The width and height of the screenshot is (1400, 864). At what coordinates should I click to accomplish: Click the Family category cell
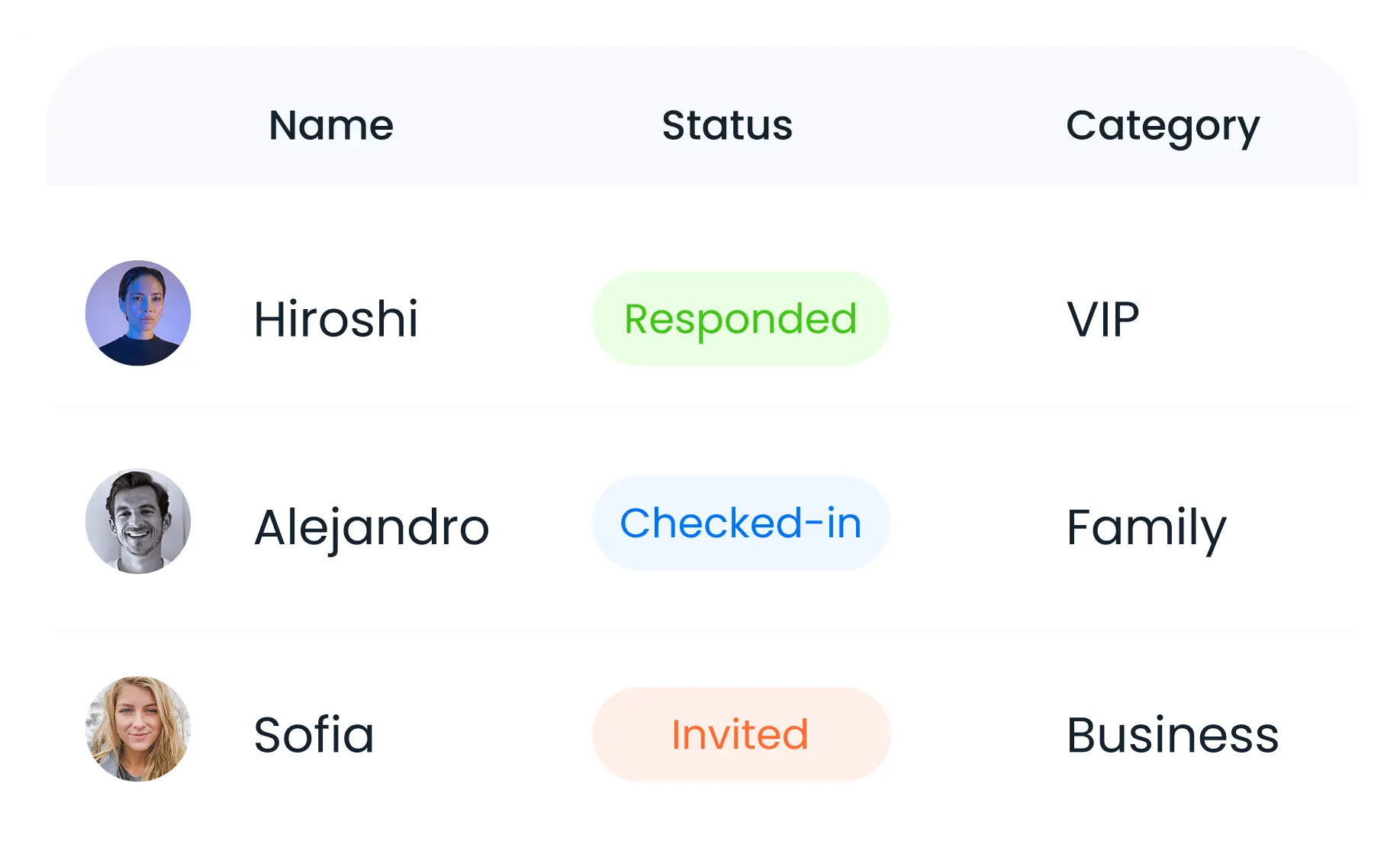point(1146,527)
